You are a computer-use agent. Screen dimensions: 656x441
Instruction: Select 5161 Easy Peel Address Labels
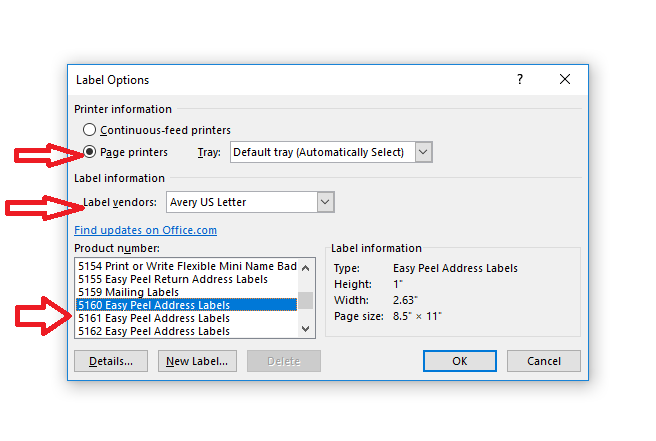coord(187,318)
